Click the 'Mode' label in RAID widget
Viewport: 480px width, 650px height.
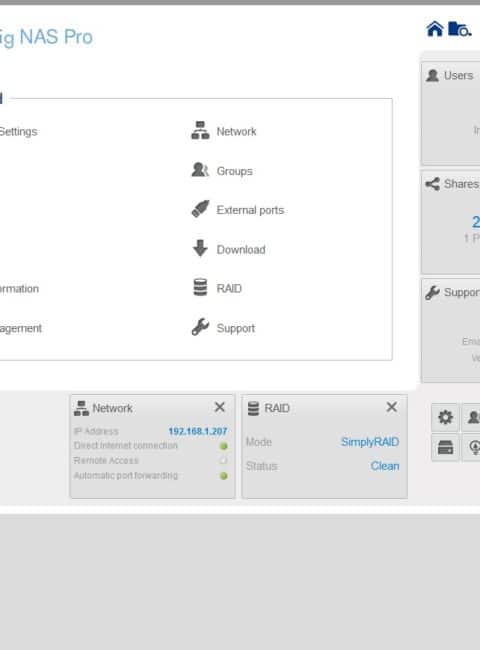pos(259,442)
